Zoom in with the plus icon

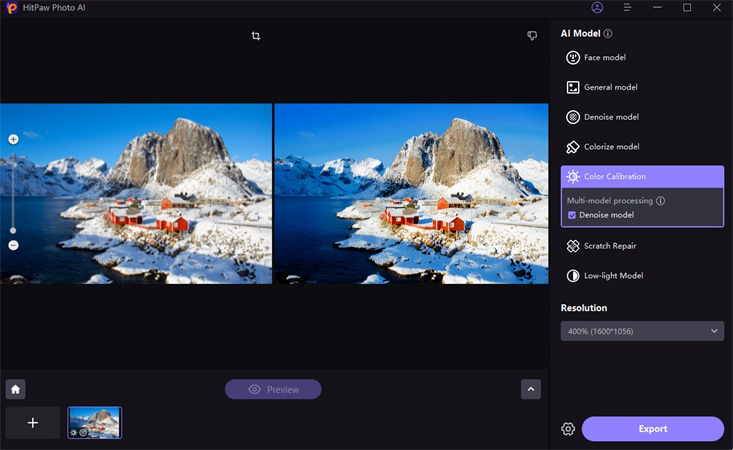point(13,139)
